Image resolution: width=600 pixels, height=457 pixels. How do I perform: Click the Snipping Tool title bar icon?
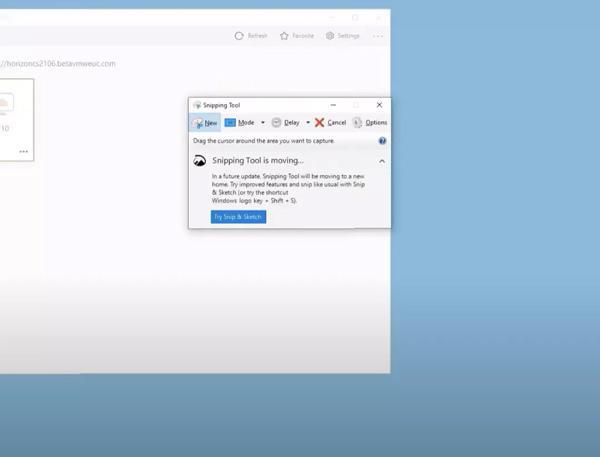pos(197,105)
